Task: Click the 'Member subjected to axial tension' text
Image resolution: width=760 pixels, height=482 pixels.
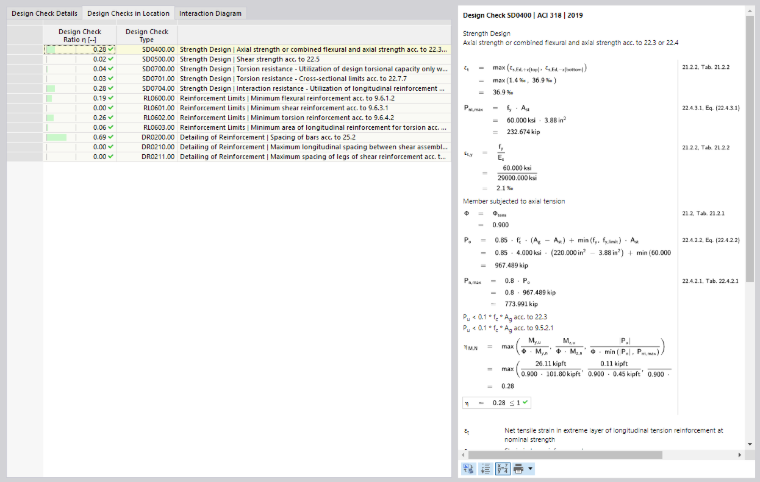Action: [514, 201]
